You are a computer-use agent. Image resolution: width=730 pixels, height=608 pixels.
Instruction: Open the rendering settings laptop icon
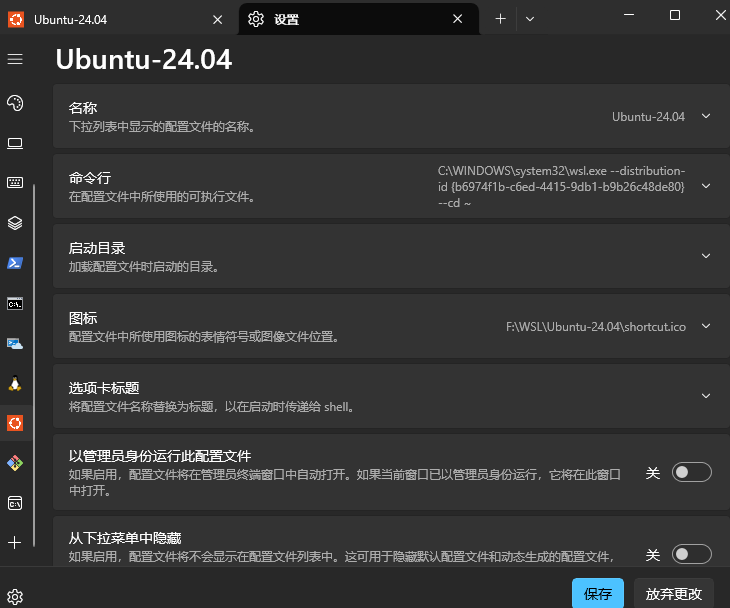tap(15, 143)
